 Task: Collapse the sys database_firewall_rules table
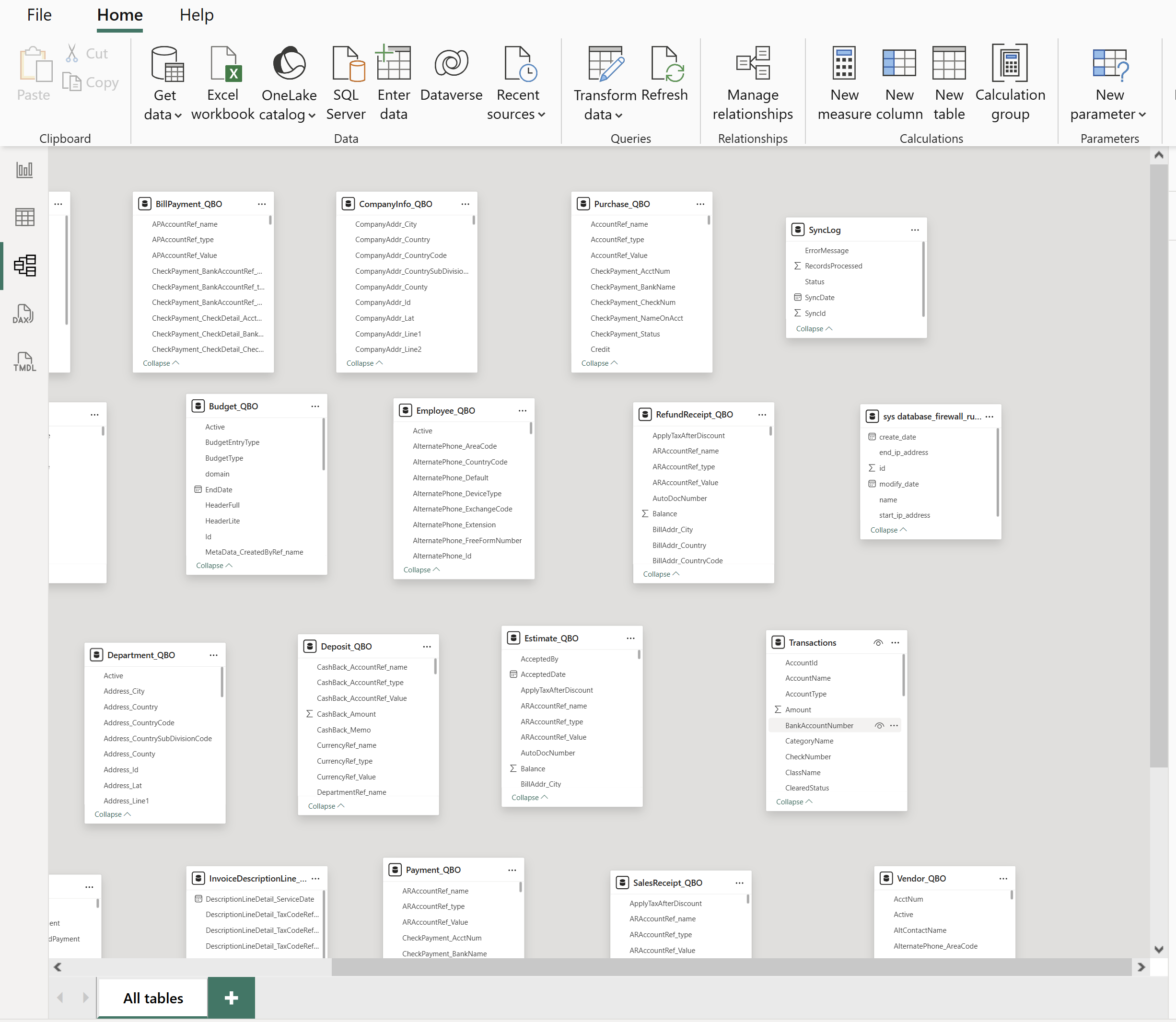pos(888,530)
